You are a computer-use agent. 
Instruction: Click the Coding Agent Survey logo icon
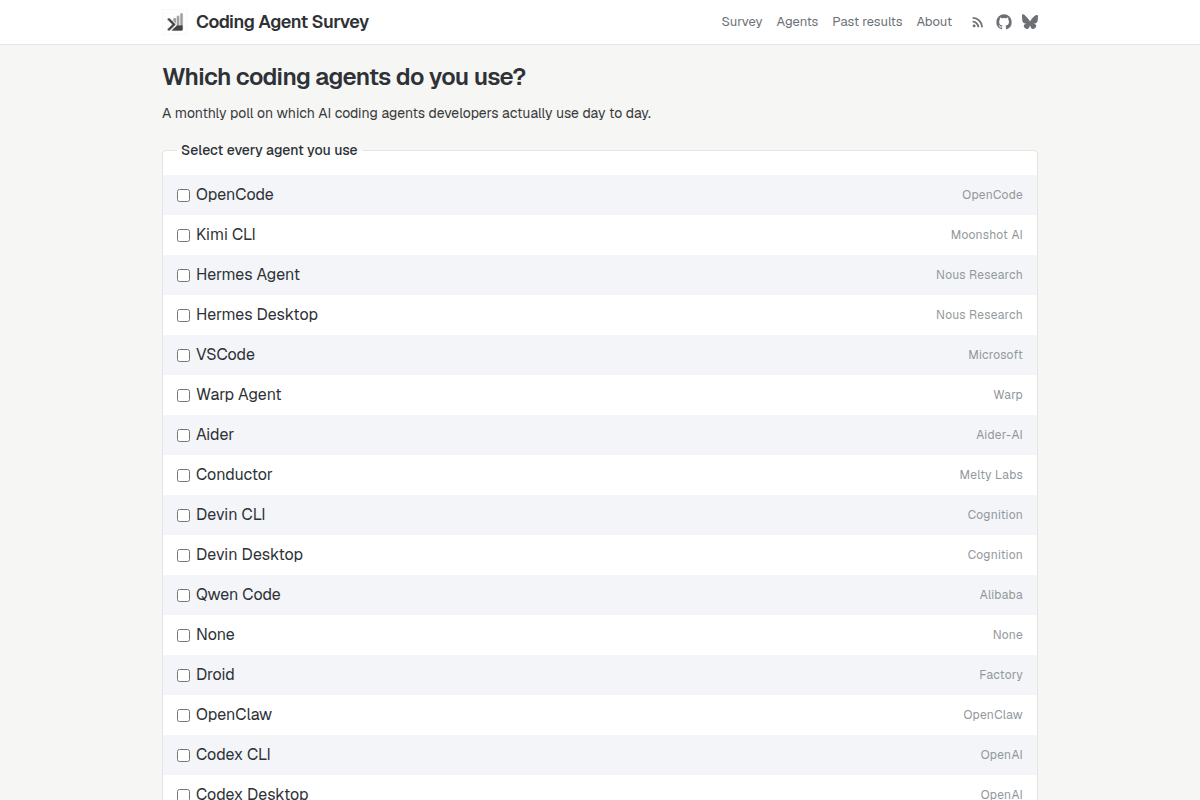coord(175,22)
